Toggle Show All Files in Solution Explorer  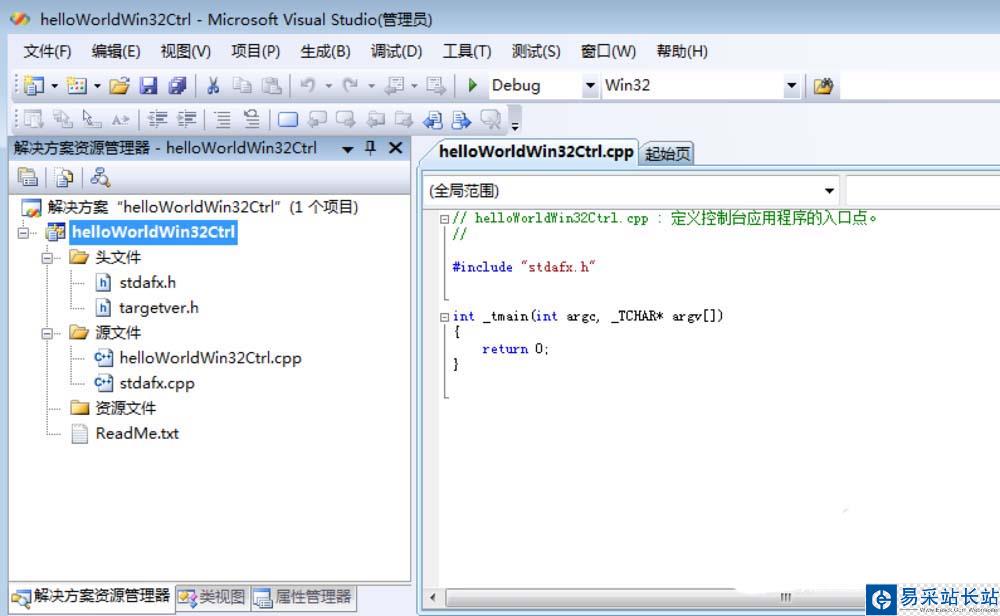click(64, 177)
